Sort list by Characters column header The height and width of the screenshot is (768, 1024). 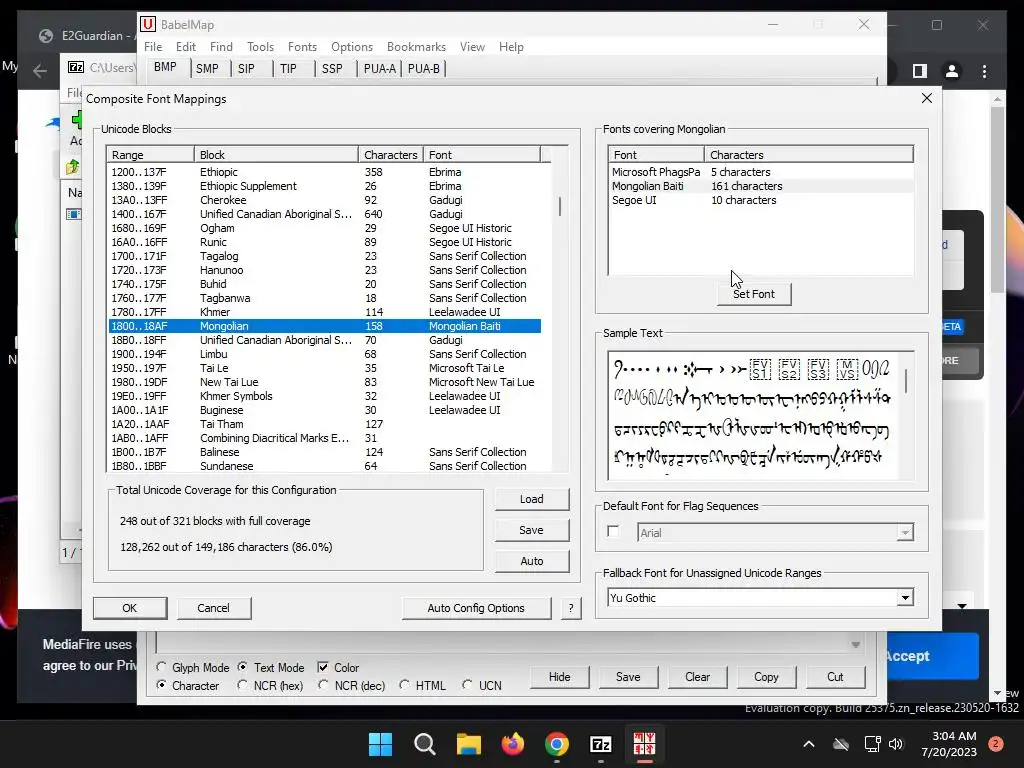click(390, 155)
